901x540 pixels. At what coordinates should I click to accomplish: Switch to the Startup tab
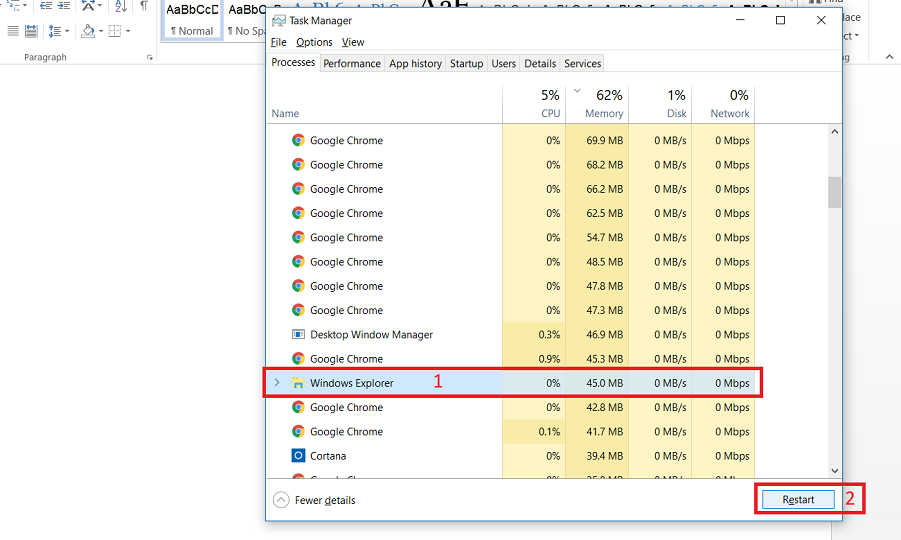tap(467, 64)
